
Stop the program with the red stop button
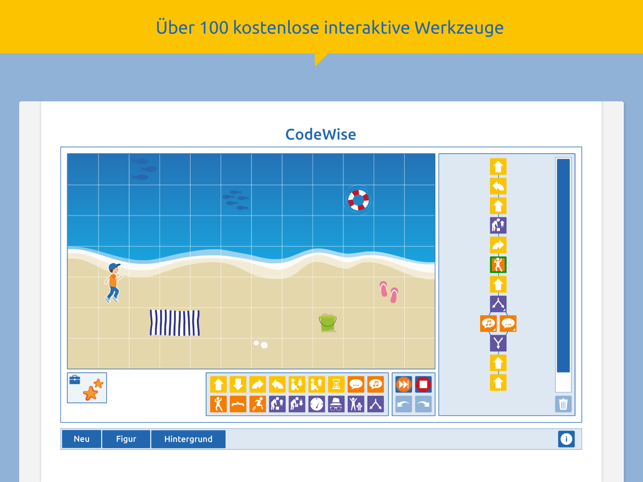424,385
